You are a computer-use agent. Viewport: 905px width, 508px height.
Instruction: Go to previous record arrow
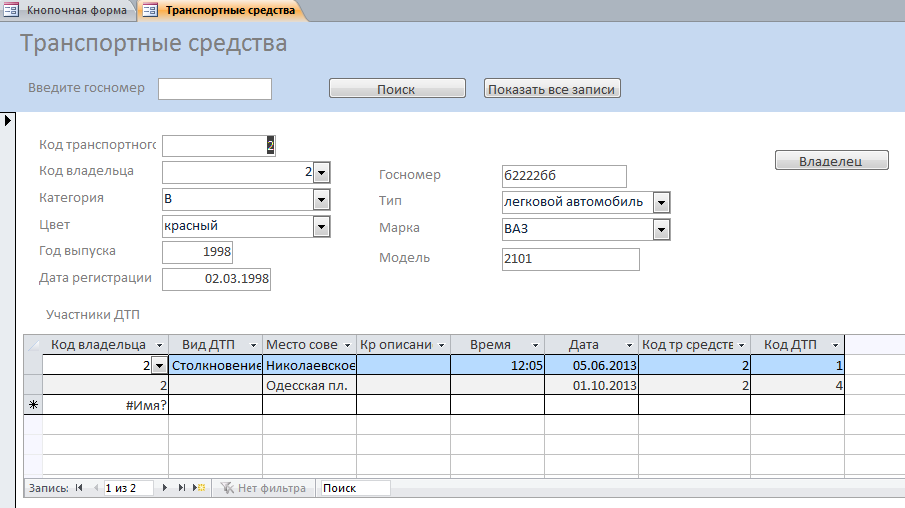click(x=96, y=488)
